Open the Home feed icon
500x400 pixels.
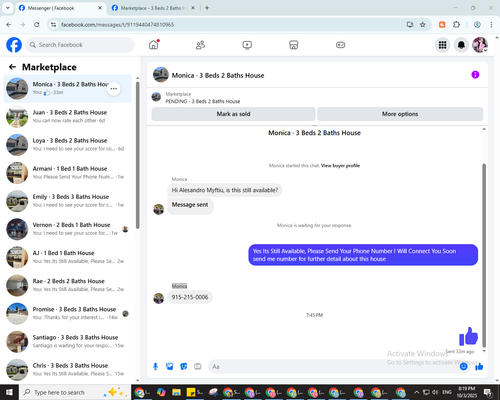click(x=154, y=45)
